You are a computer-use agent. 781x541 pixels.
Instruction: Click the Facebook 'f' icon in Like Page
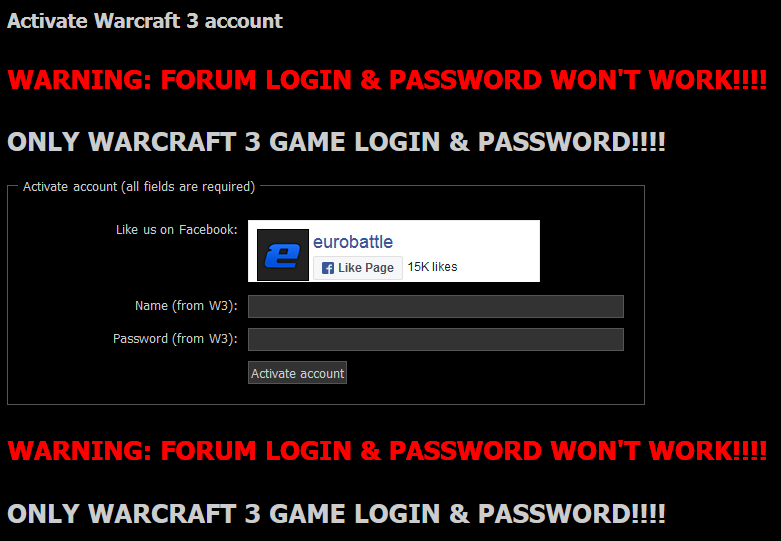click(x=328, y=268)
